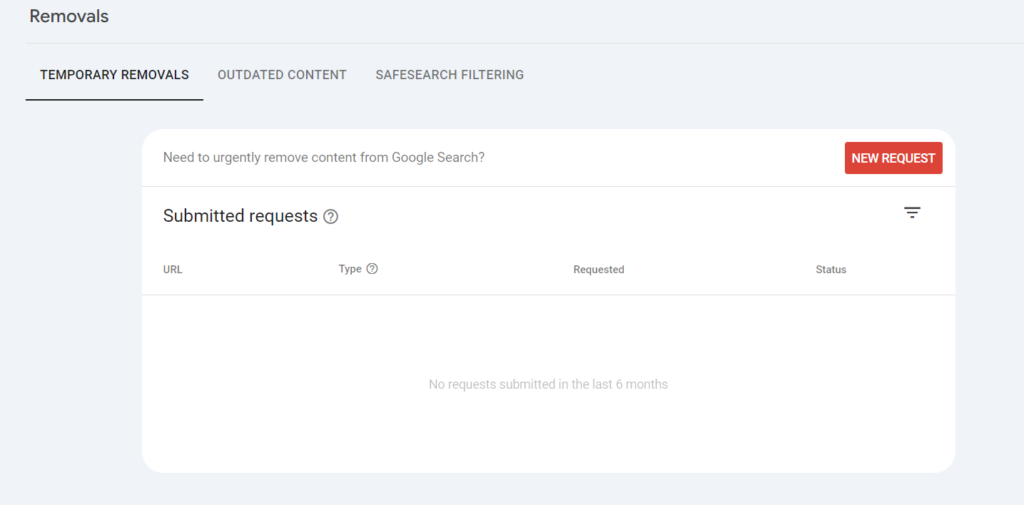Screen dimensions: 1024x505
Task: Click the help icon next to Type
Action: 372,269
